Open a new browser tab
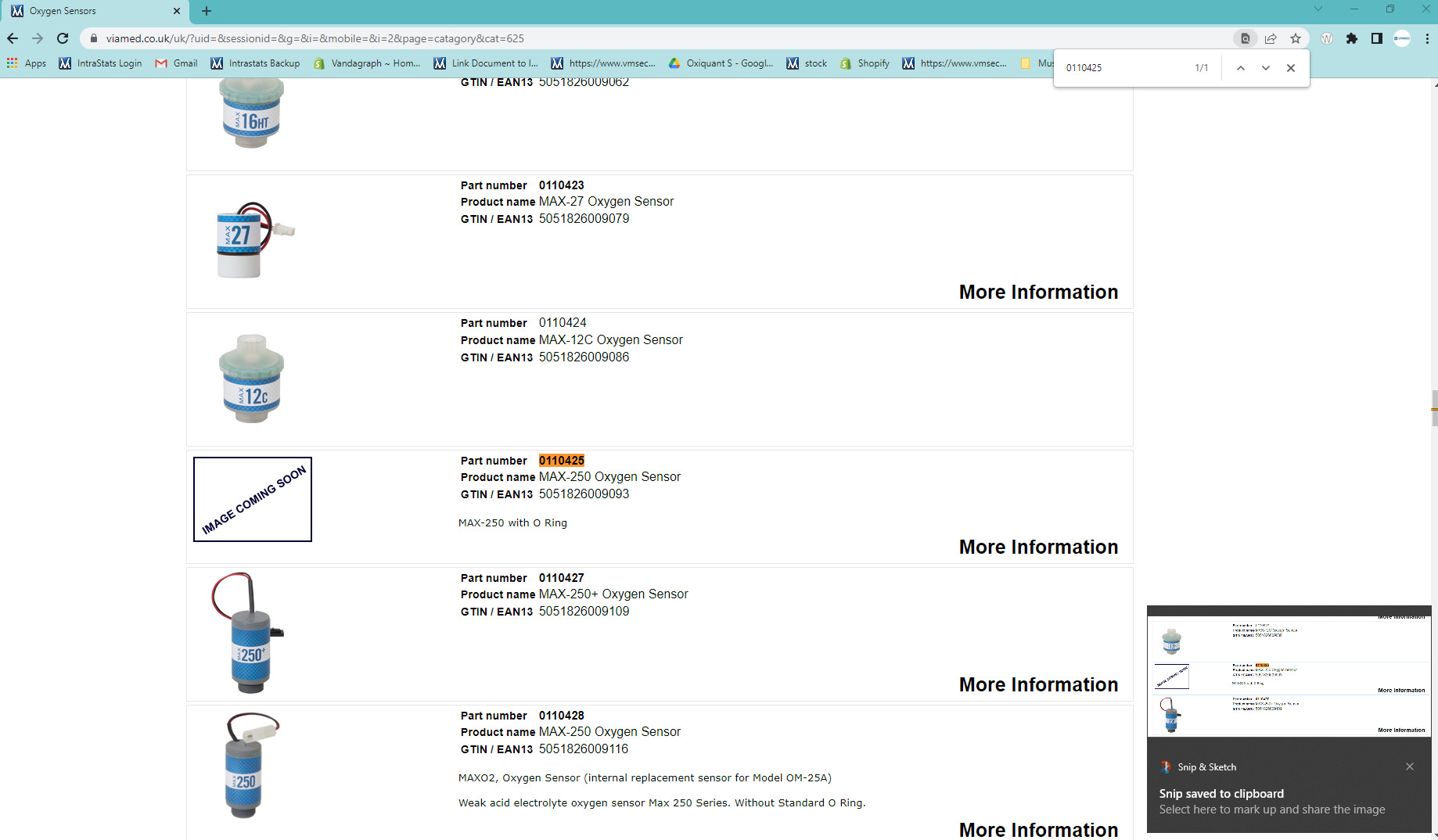 [207, 11]
